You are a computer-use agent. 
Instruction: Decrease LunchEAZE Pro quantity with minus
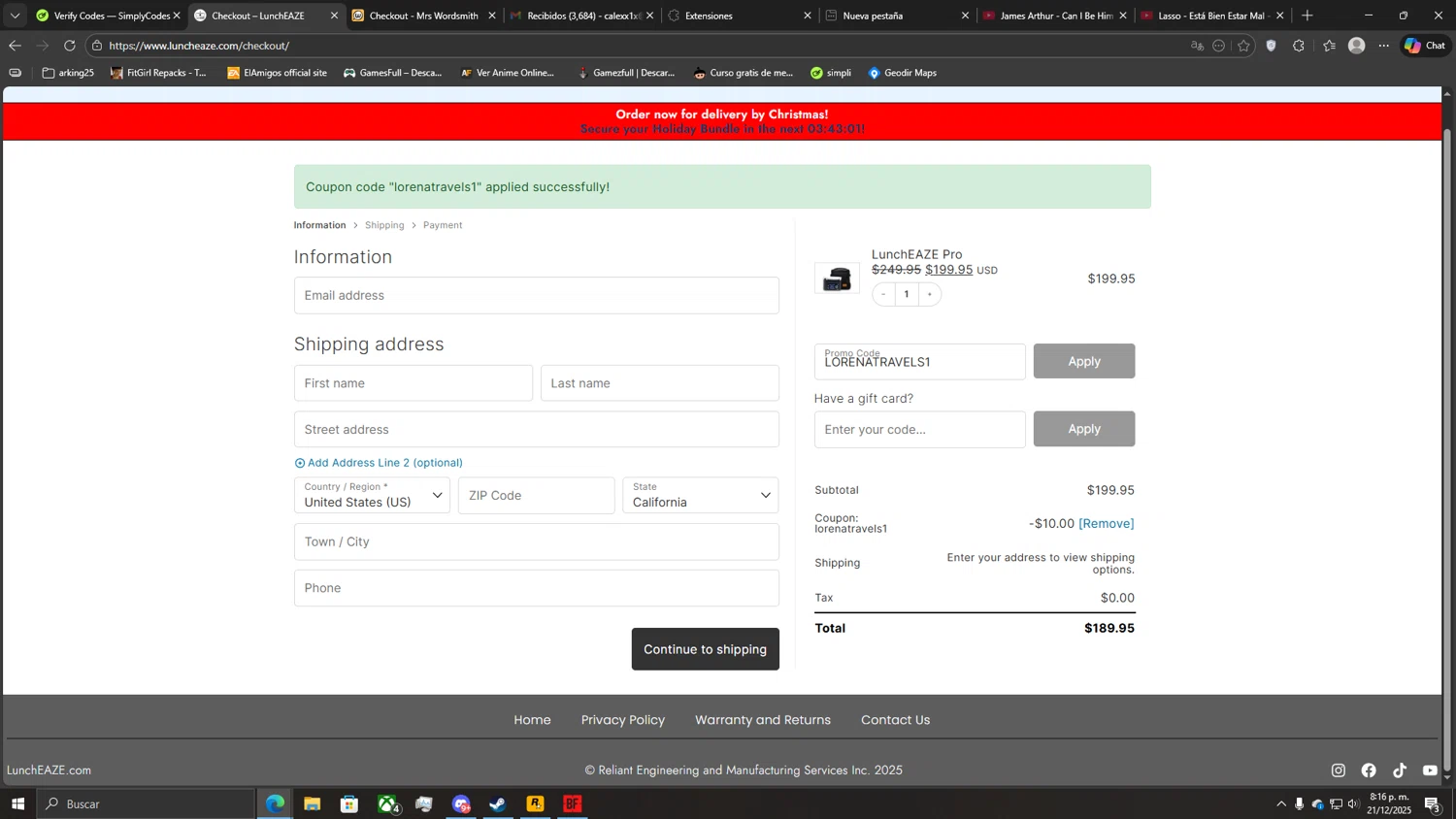[883, 294]
